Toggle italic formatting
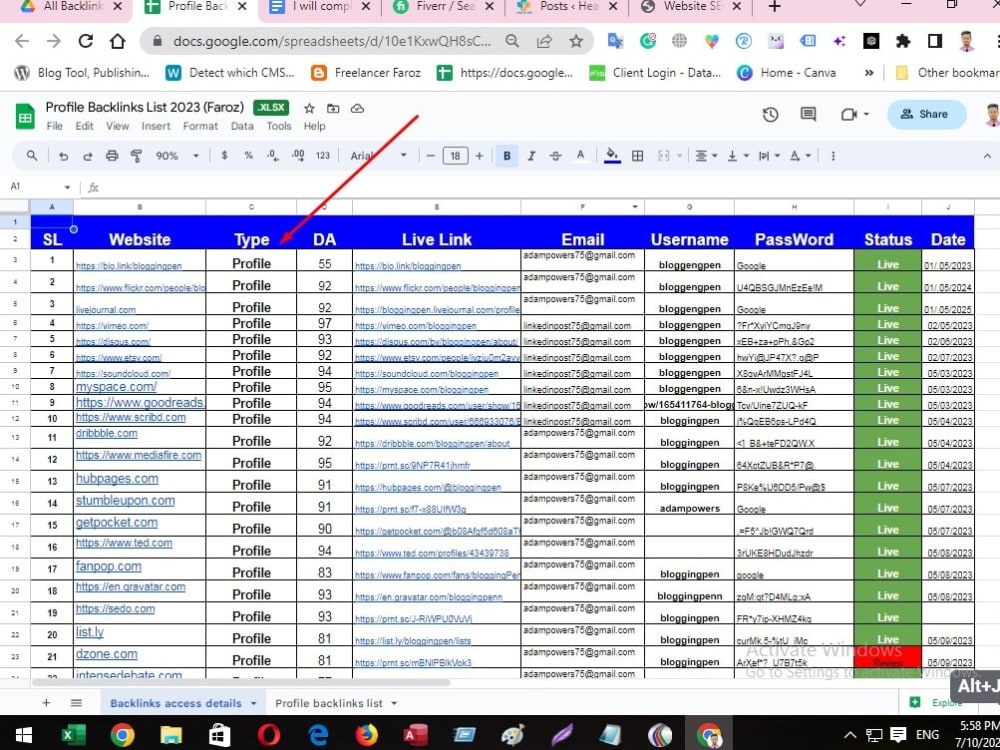The image size is (1000, 750). [531, 156]
